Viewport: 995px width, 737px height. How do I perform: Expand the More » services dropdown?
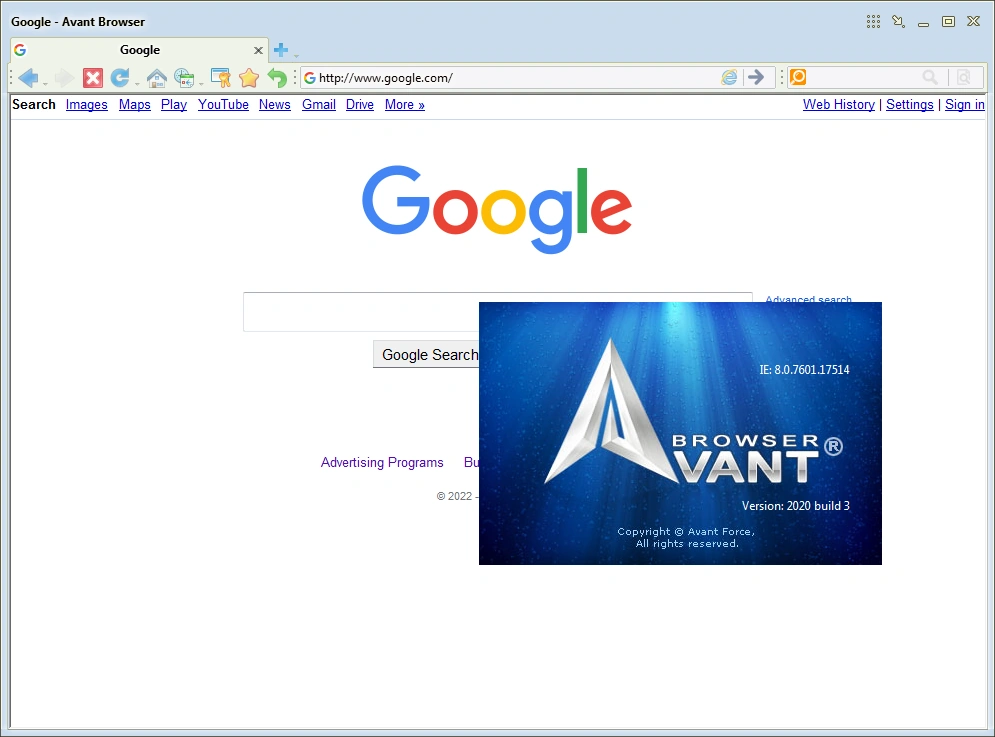coord(404,104)
